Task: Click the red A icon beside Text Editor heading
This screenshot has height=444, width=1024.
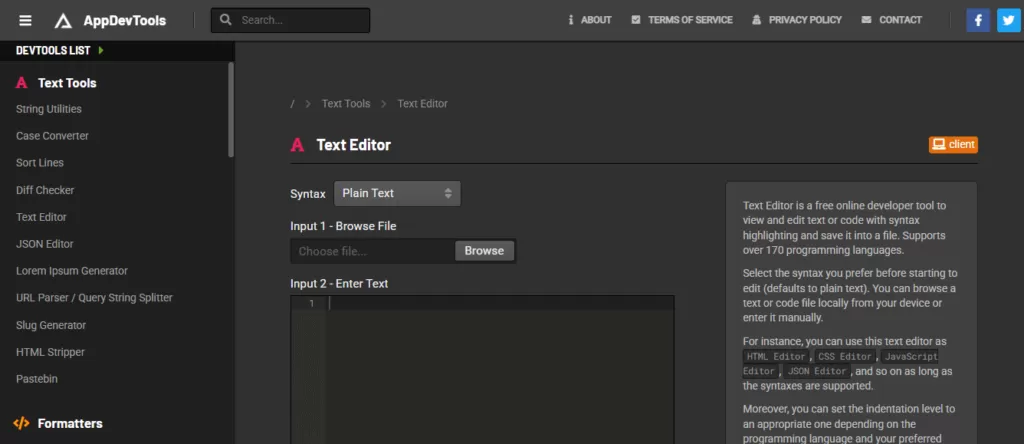Action: click(x=297, y=145)
